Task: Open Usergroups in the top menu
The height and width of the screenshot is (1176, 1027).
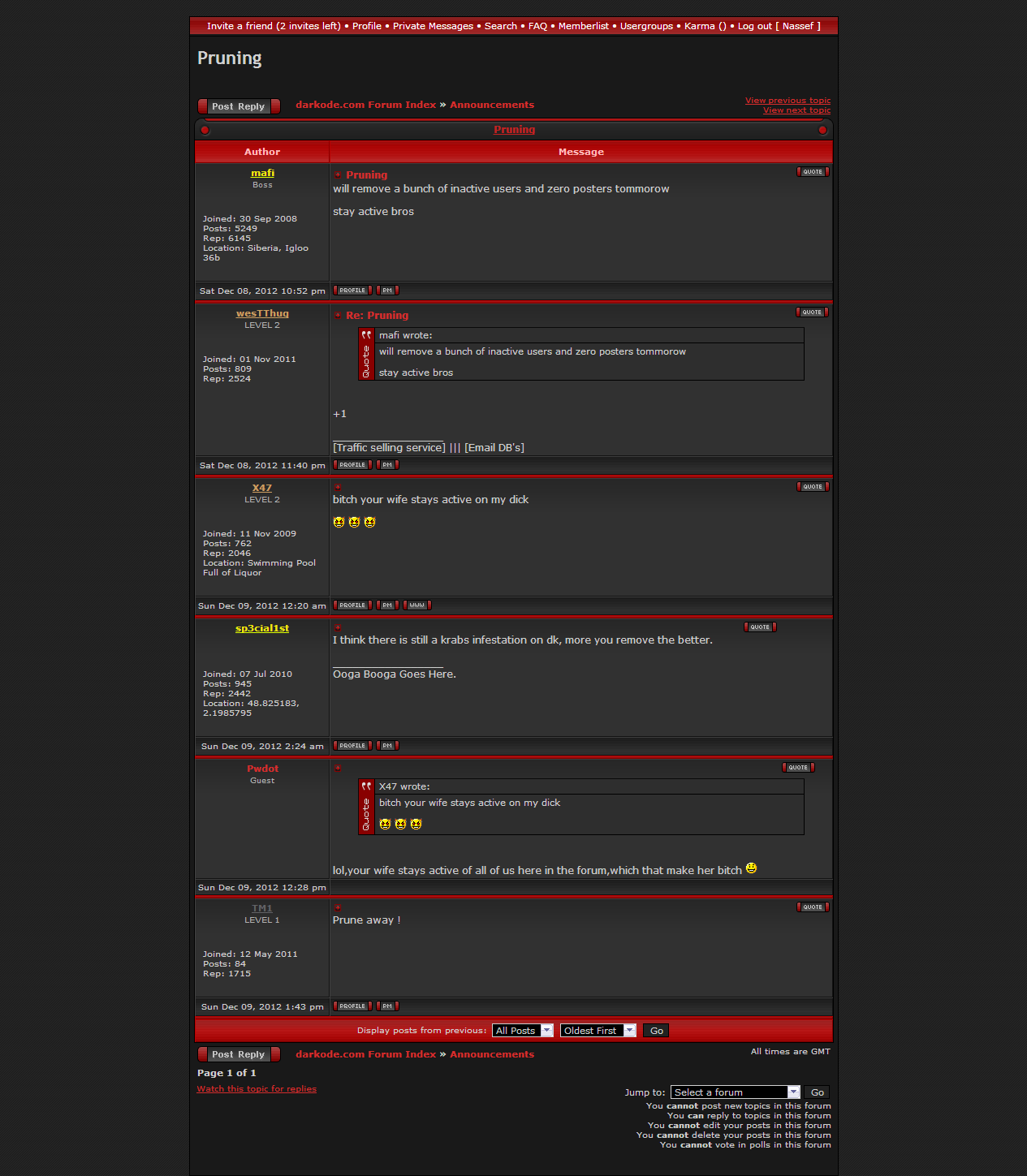Action: tap(646, 26)
